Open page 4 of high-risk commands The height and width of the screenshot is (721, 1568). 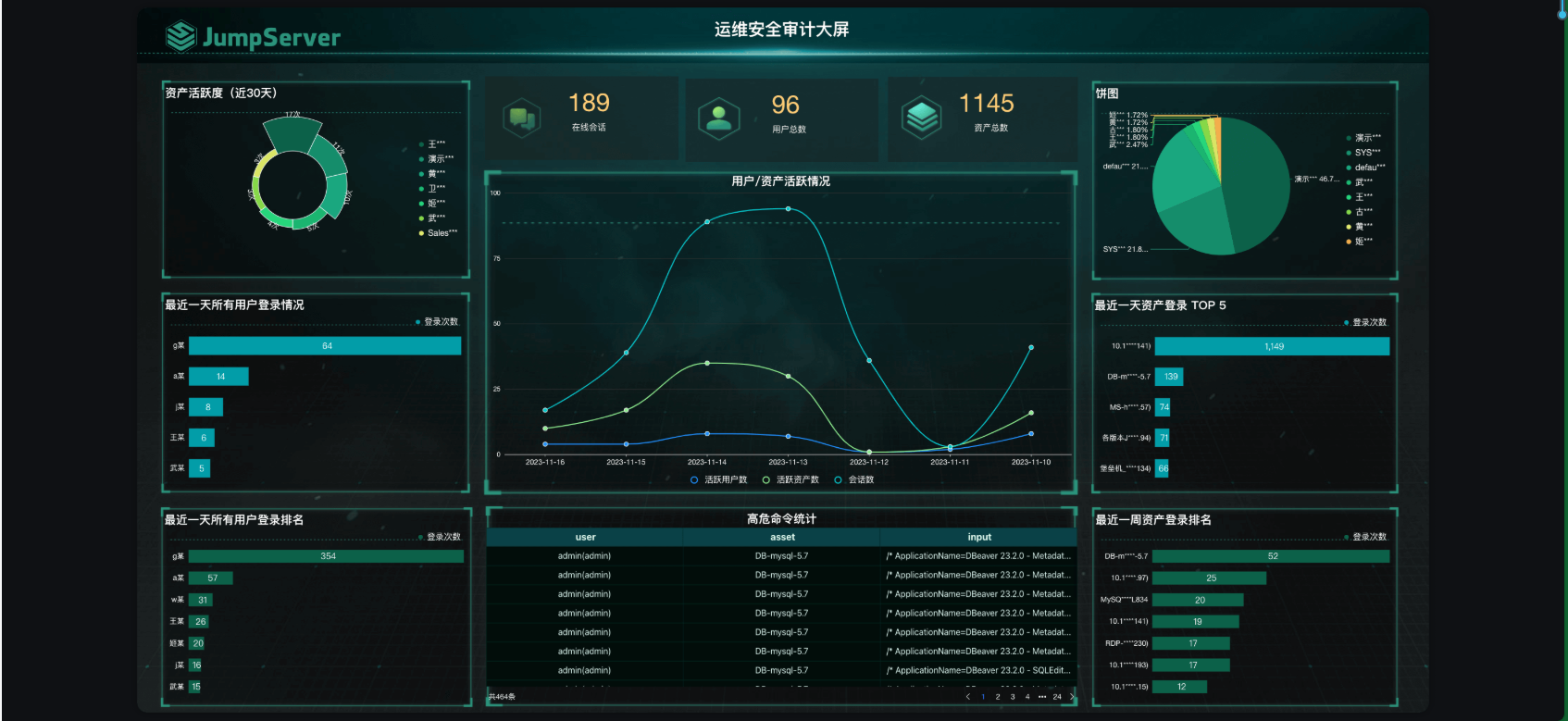[1027, 697]
